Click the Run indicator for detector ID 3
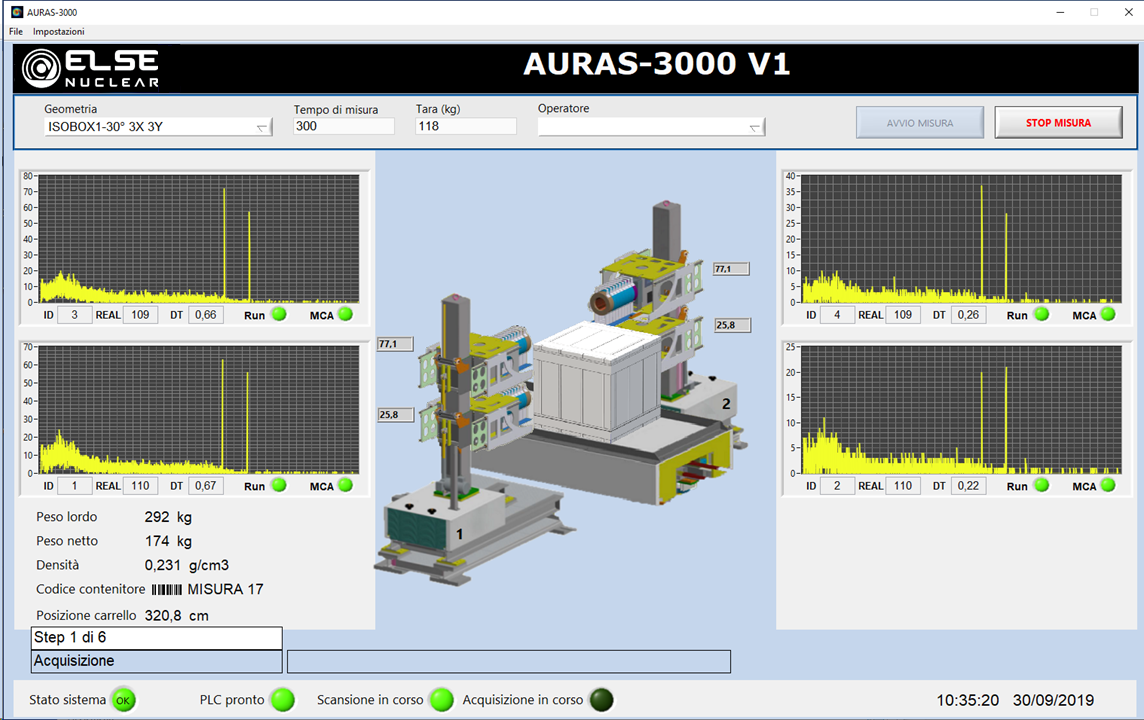The width and height of the screenshot is (1144, 720). [x=279, y=314]
